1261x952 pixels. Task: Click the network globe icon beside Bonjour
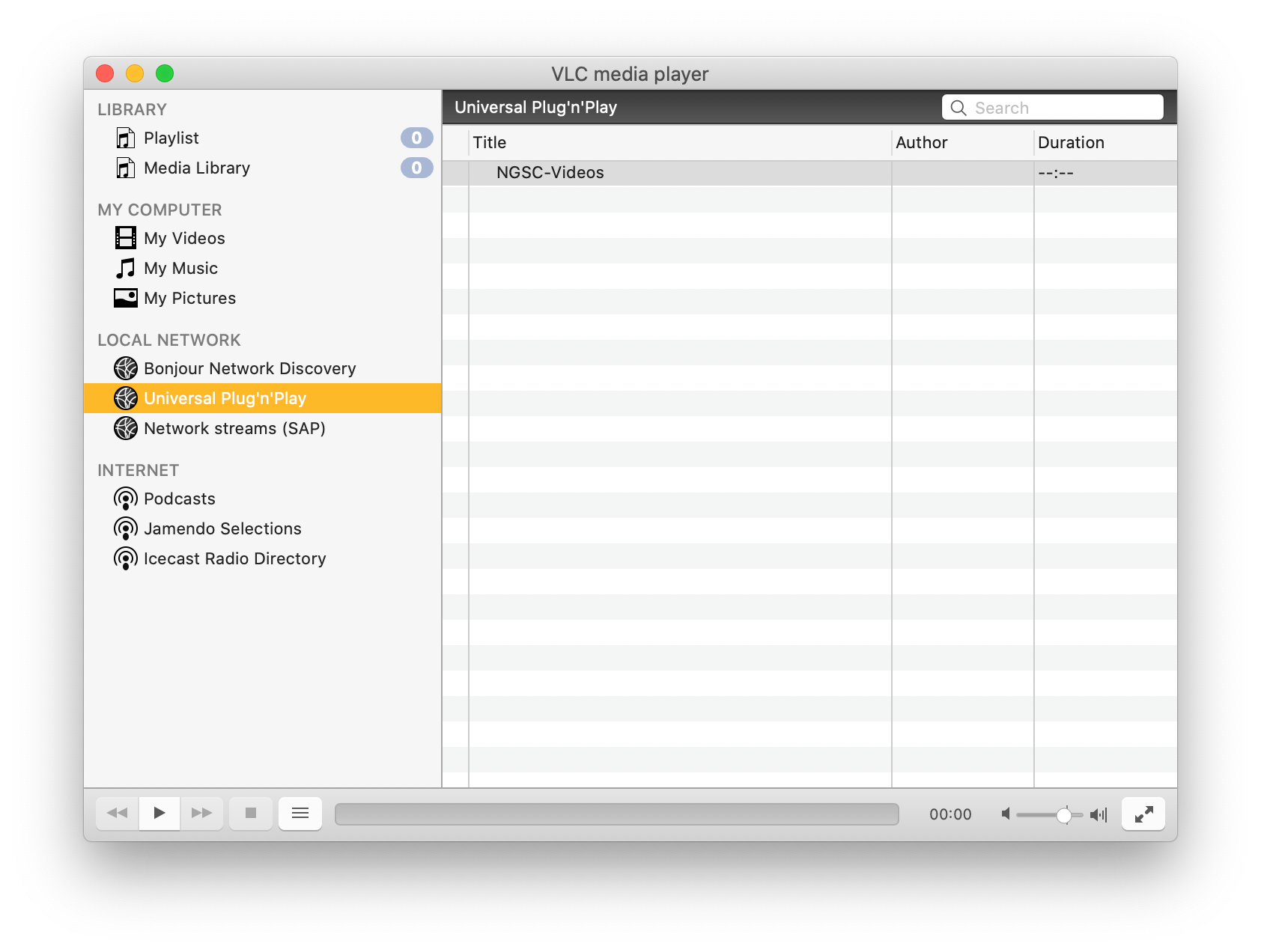tap(125, 368)
